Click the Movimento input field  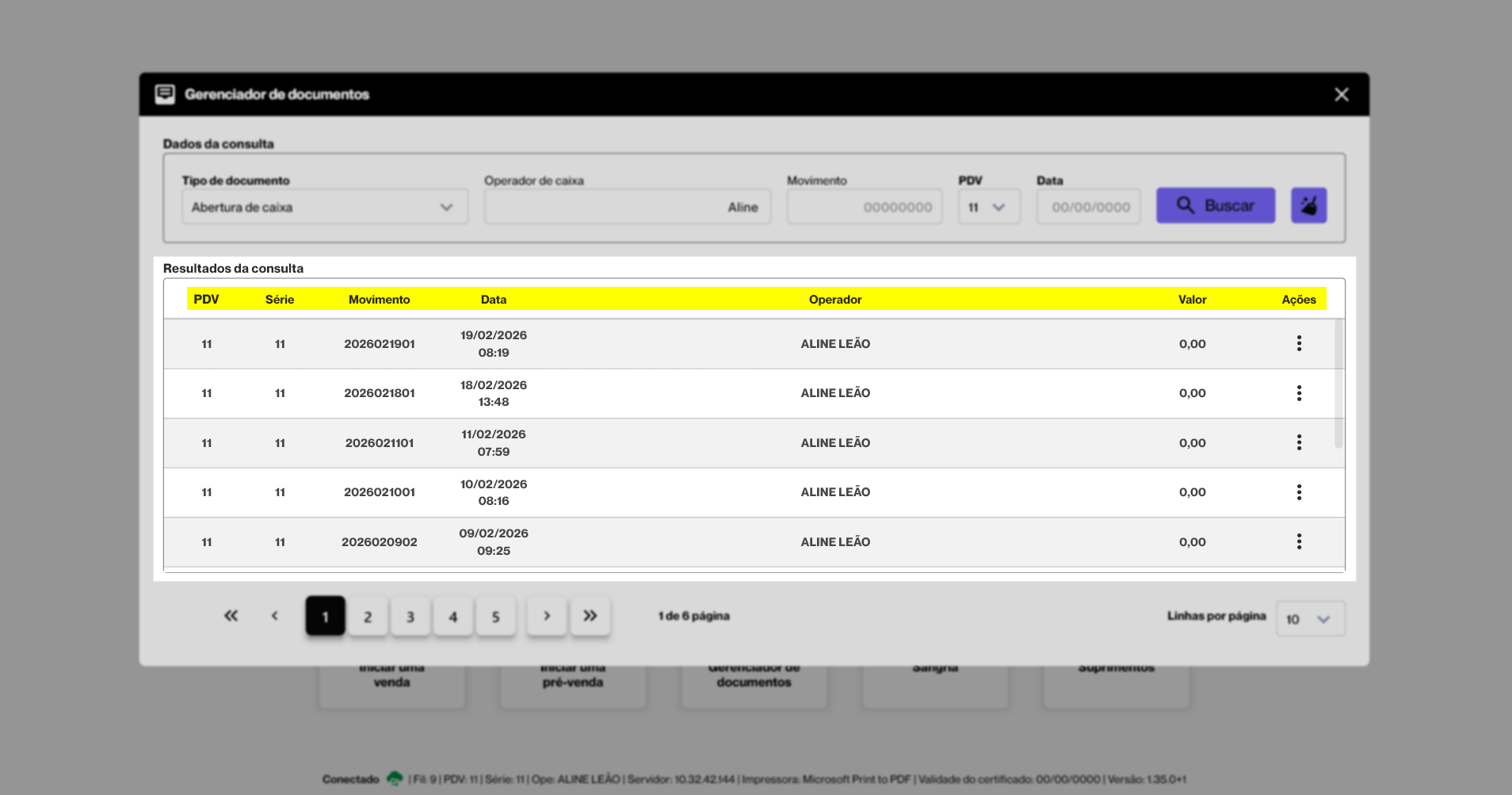click(x=864, y=207)
